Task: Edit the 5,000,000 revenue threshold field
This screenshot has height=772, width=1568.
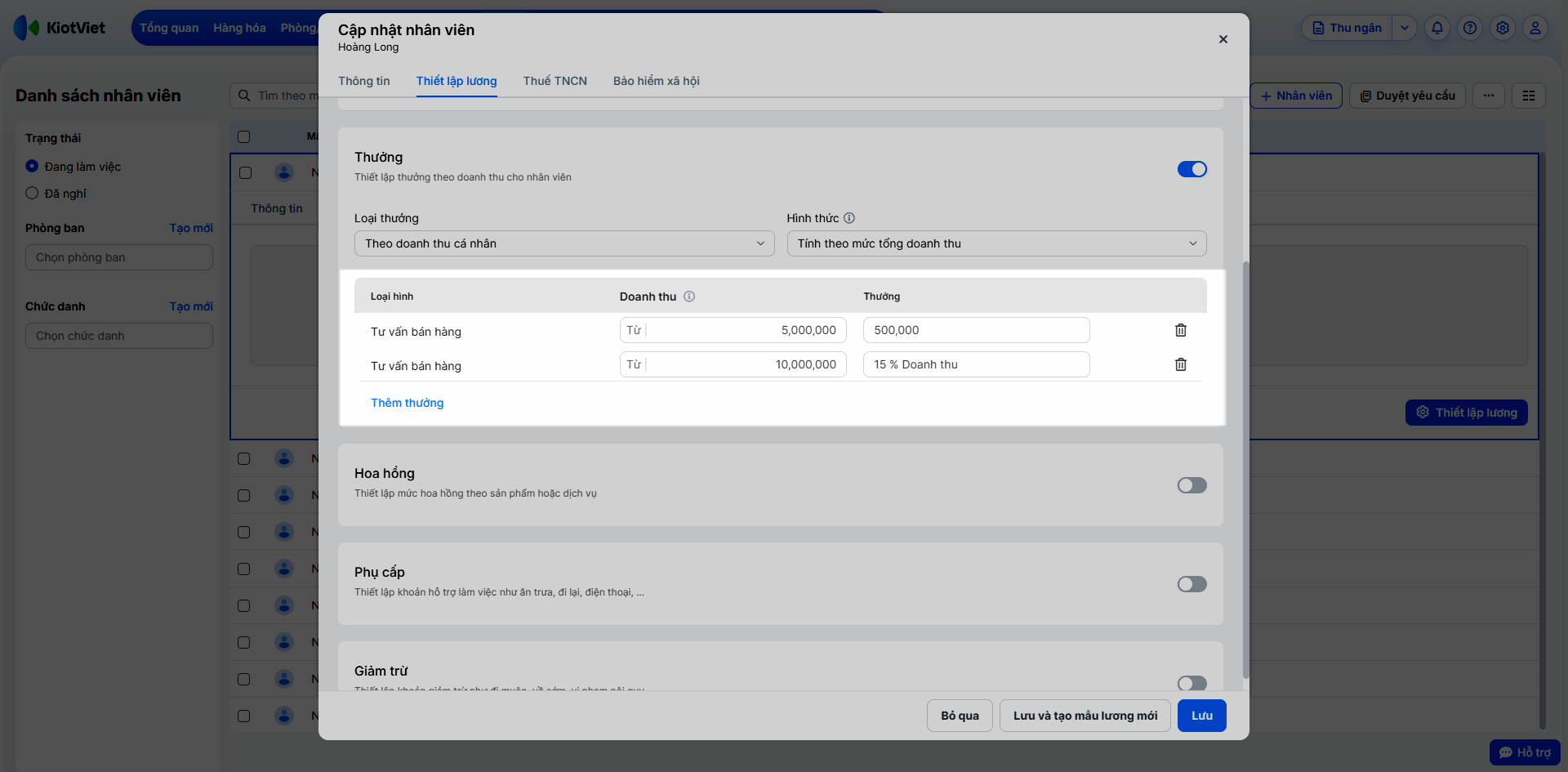Action: tap(733, 330)
